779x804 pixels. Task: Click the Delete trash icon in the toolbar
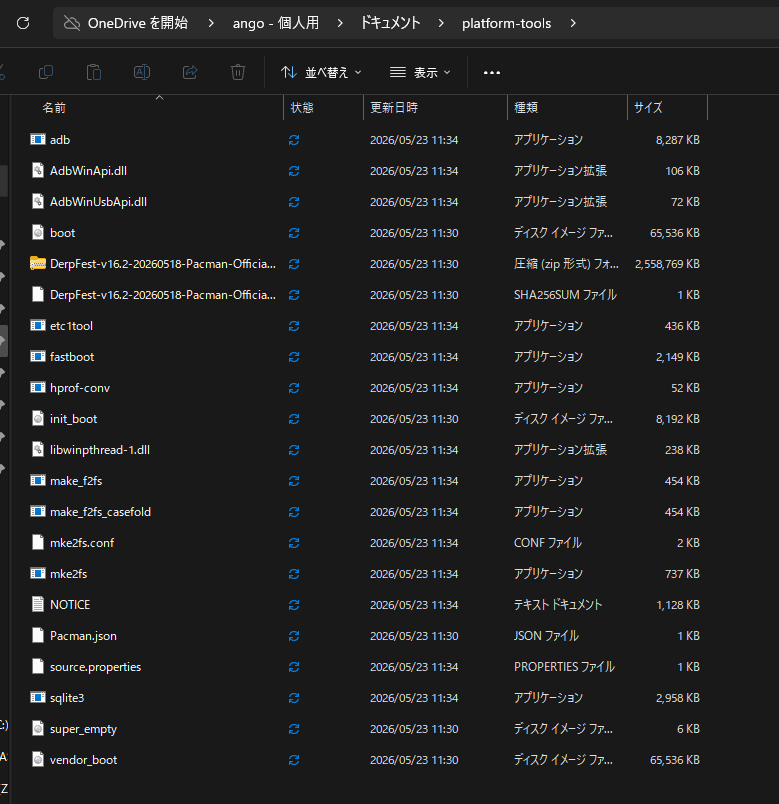(238, 72)
